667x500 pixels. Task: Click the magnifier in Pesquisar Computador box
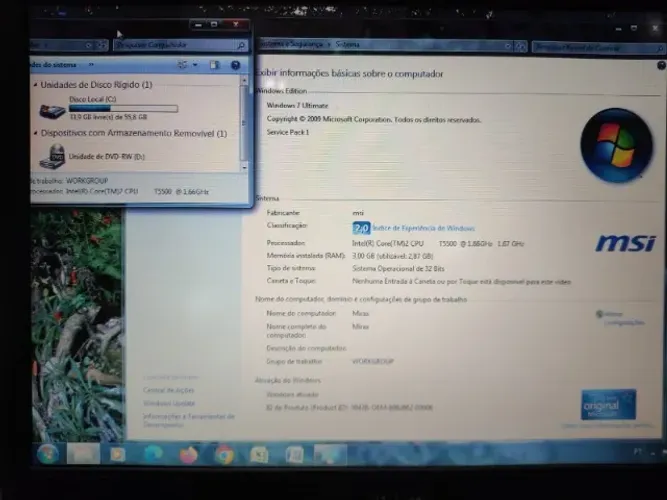pos(241,45)
